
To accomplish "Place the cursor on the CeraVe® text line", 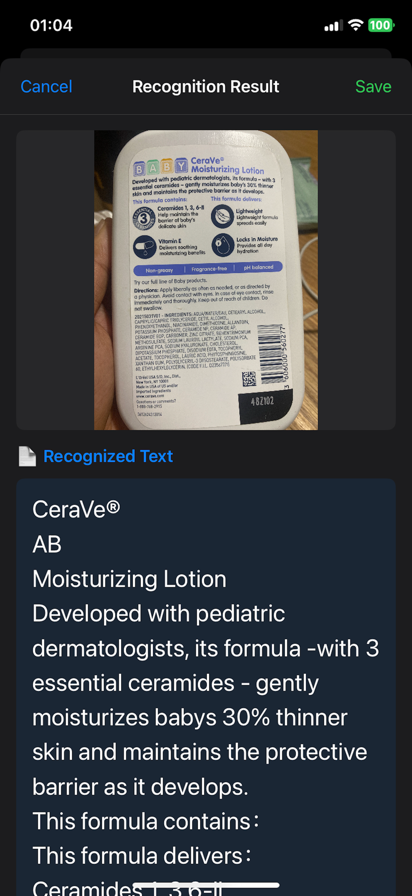I will pos(77,509).
